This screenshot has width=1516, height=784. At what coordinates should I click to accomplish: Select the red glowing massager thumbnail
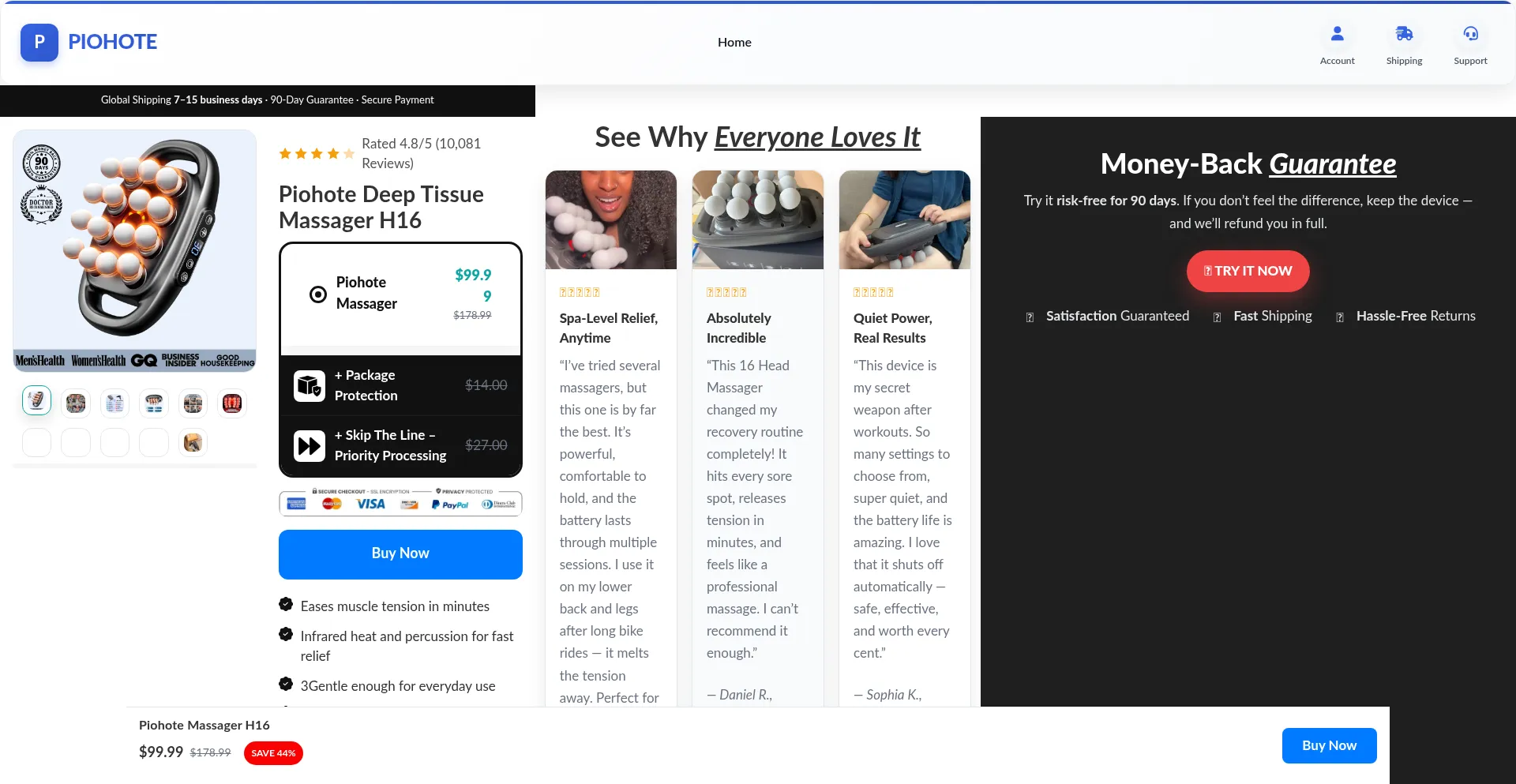(x=231, y=403)
